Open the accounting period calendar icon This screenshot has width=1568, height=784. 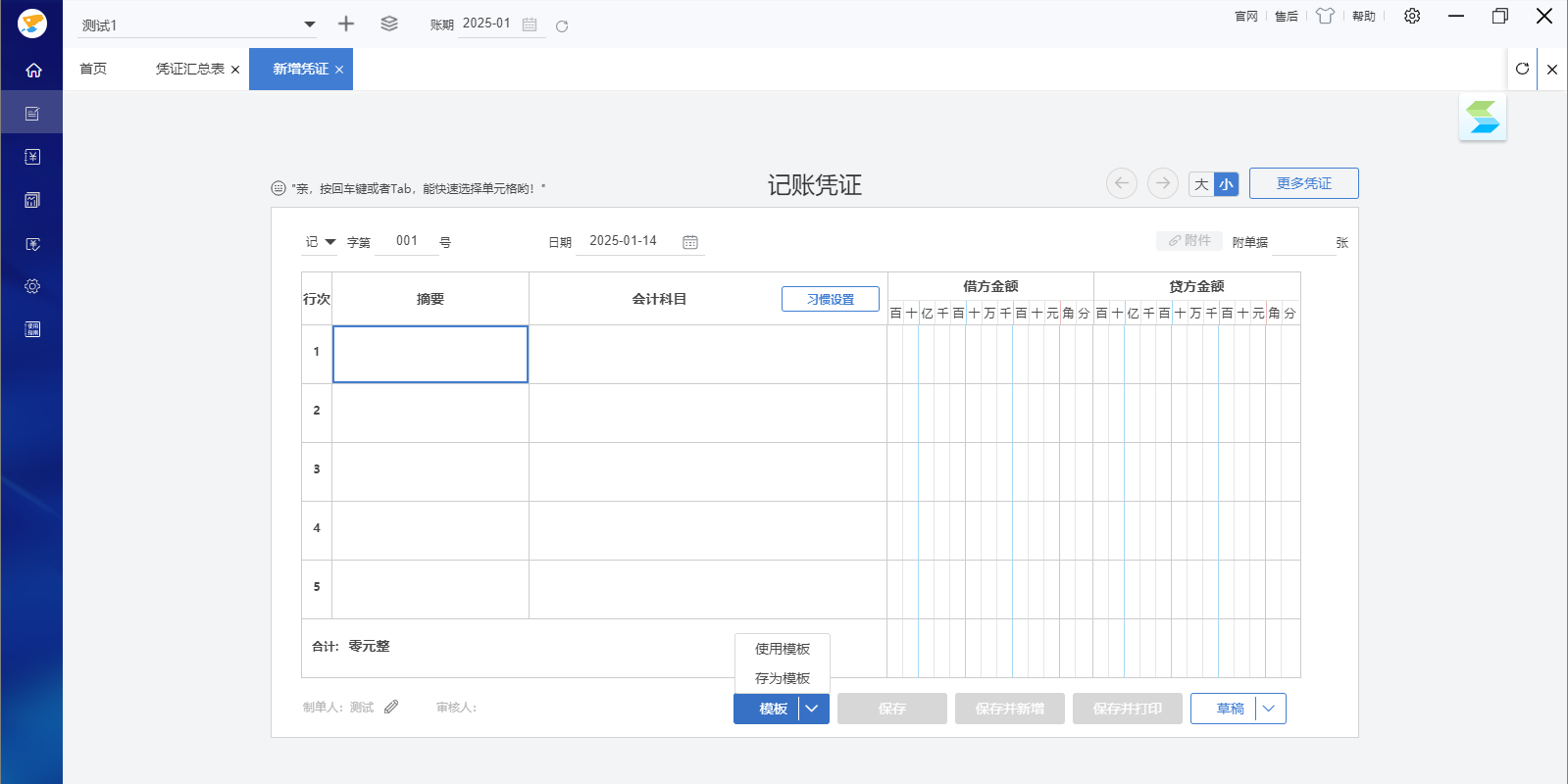pos(530,24)
